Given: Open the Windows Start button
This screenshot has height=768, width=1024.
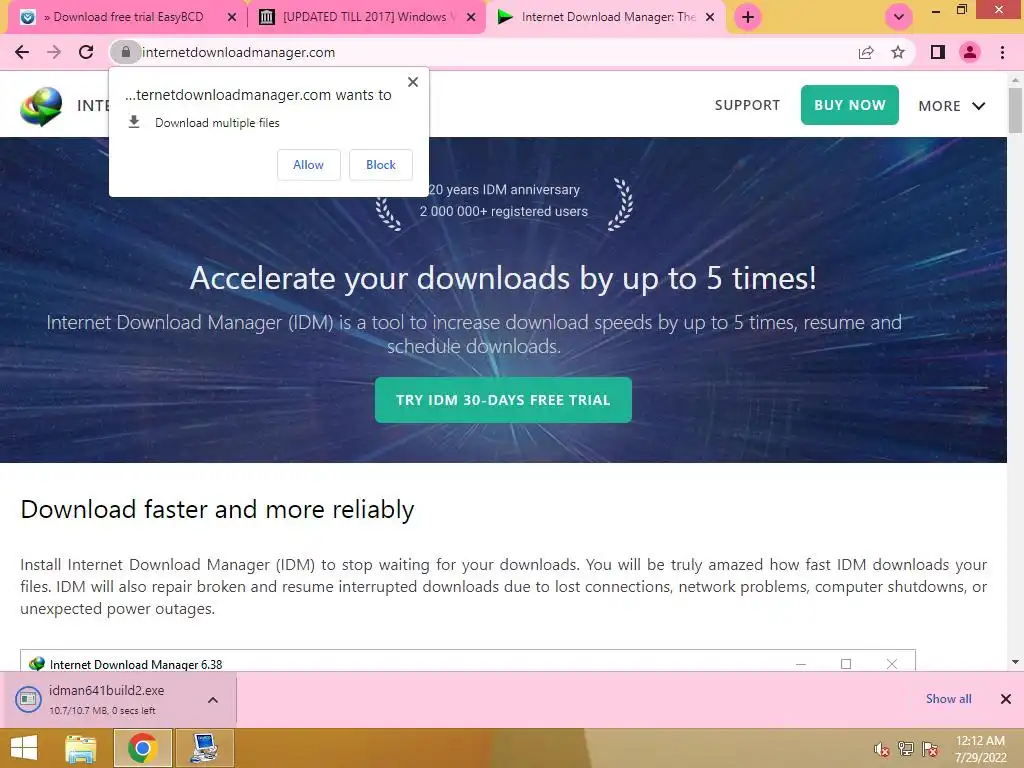Looking at the screenshot, I should [24, 748].
